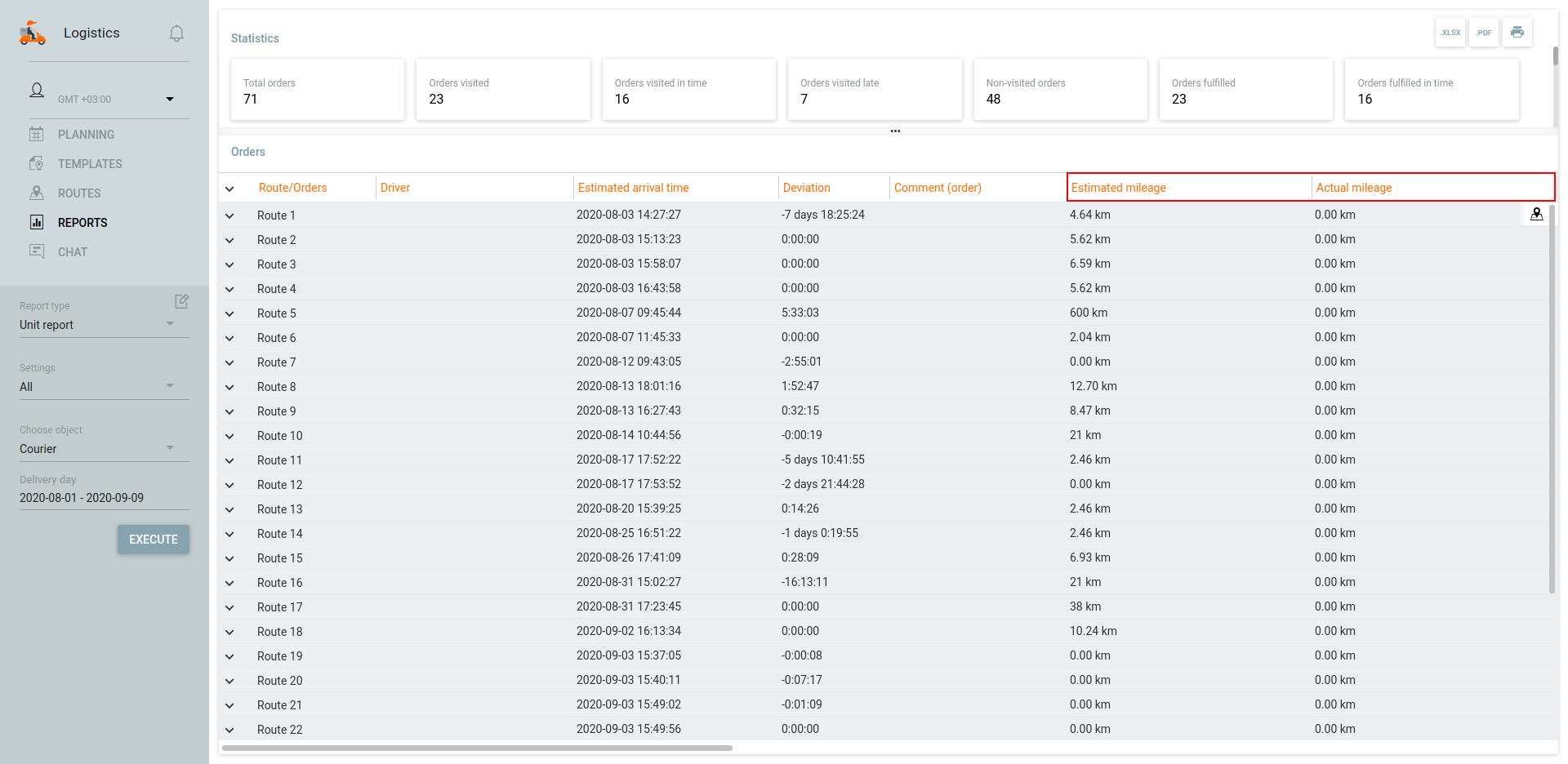
Task: Click the notifications bell icon
Action: [176, 33]
